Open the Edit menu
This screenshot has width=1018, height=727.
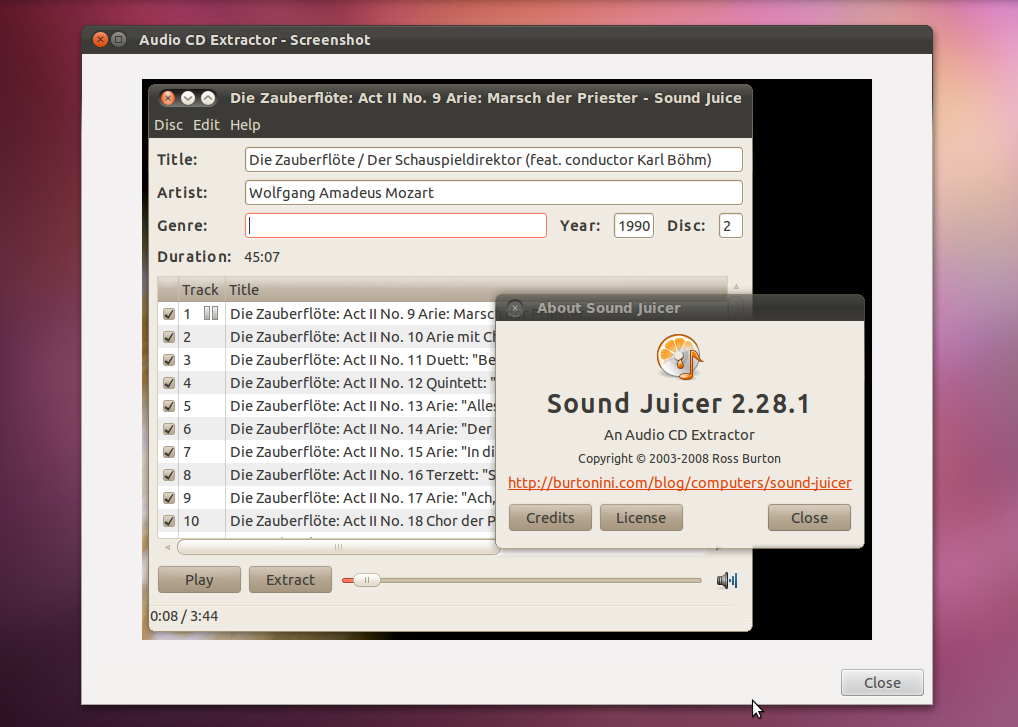click(206, 125)
